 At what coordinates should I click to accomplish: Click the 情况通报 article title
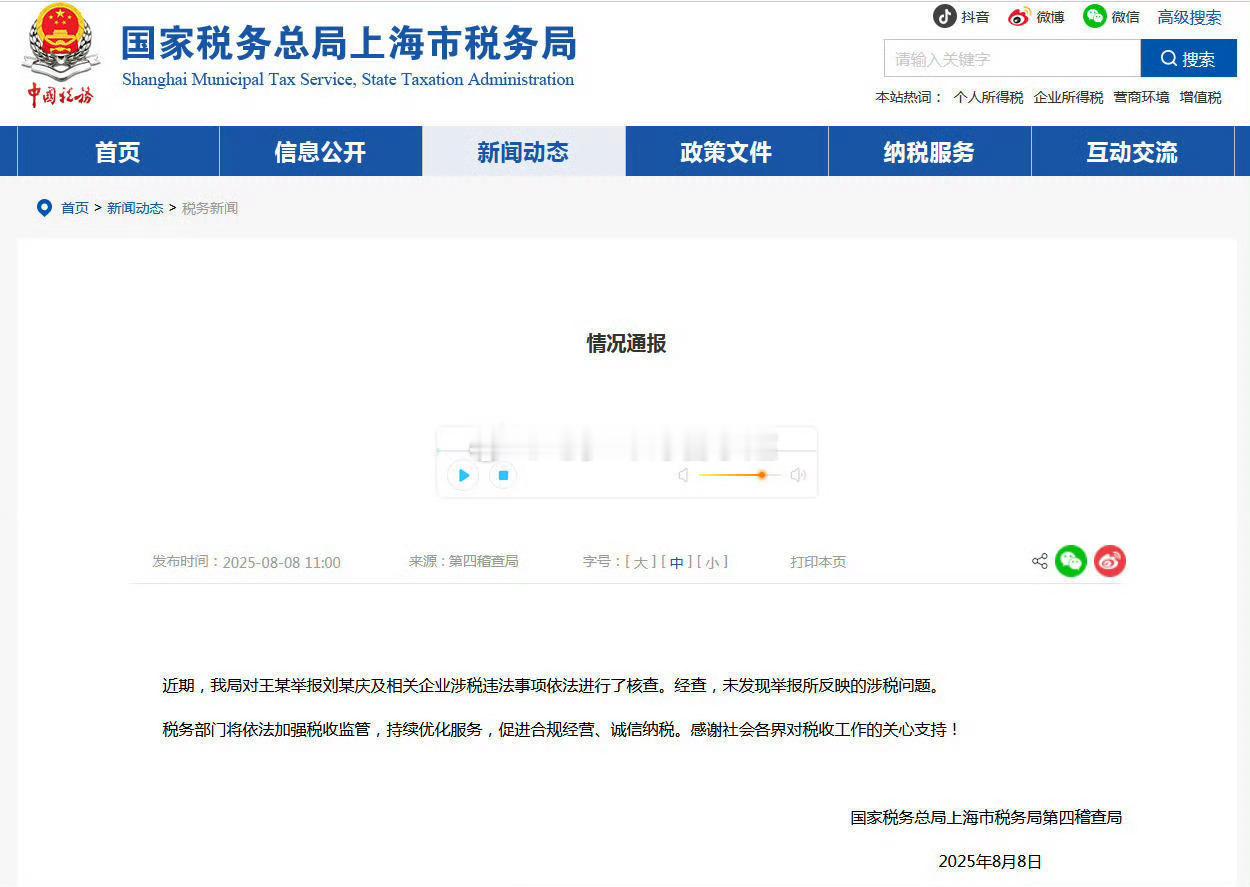(x=626, y=343)
